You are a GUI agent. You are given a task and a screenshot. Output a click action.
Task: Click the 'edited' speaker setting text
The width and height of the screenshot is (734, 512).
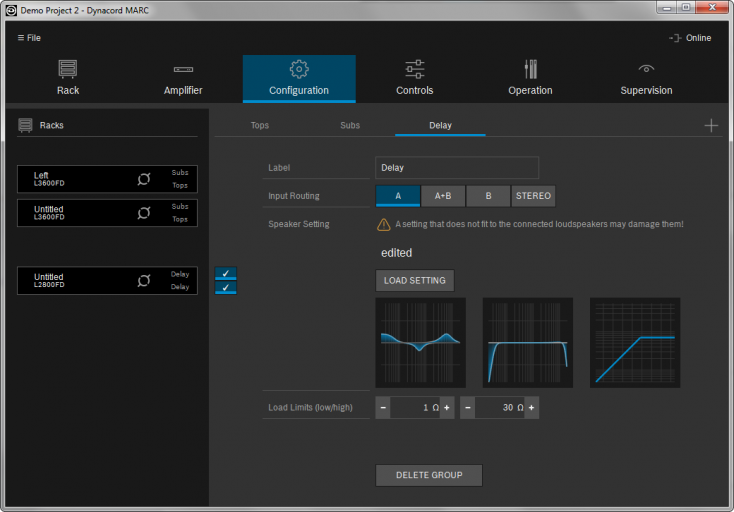tap(396, 253)
